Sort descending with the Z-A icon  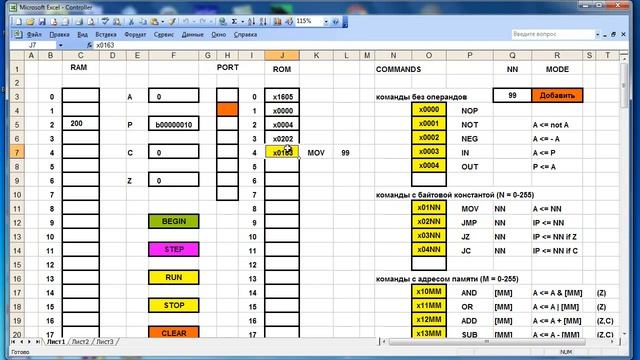(263, 22)
